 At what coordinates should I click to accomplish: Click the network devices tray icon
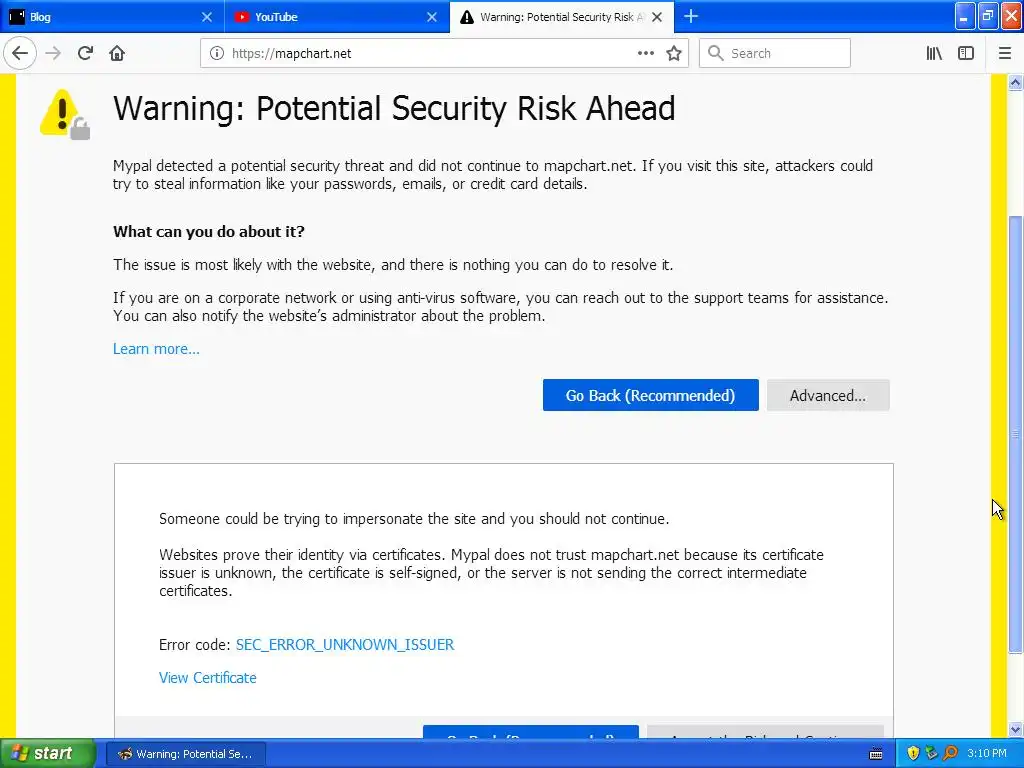click(x=931, y=754)
